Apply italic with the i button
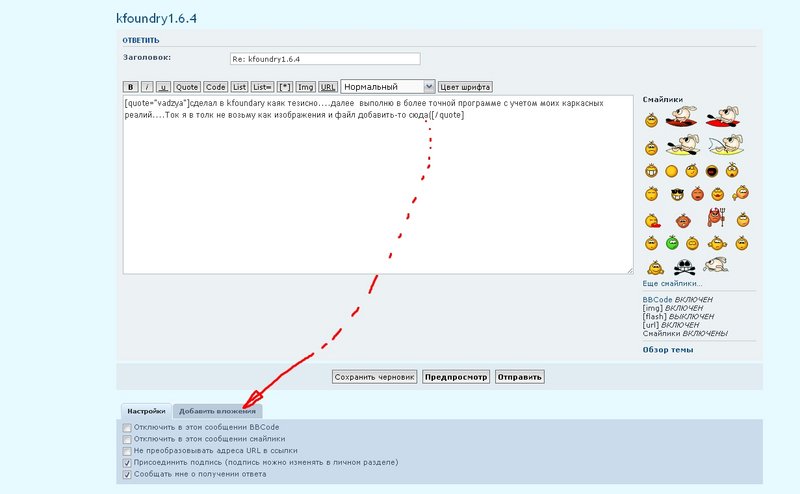Image resolution: width=800 pixels, height=494 pixels. point(147,87)
